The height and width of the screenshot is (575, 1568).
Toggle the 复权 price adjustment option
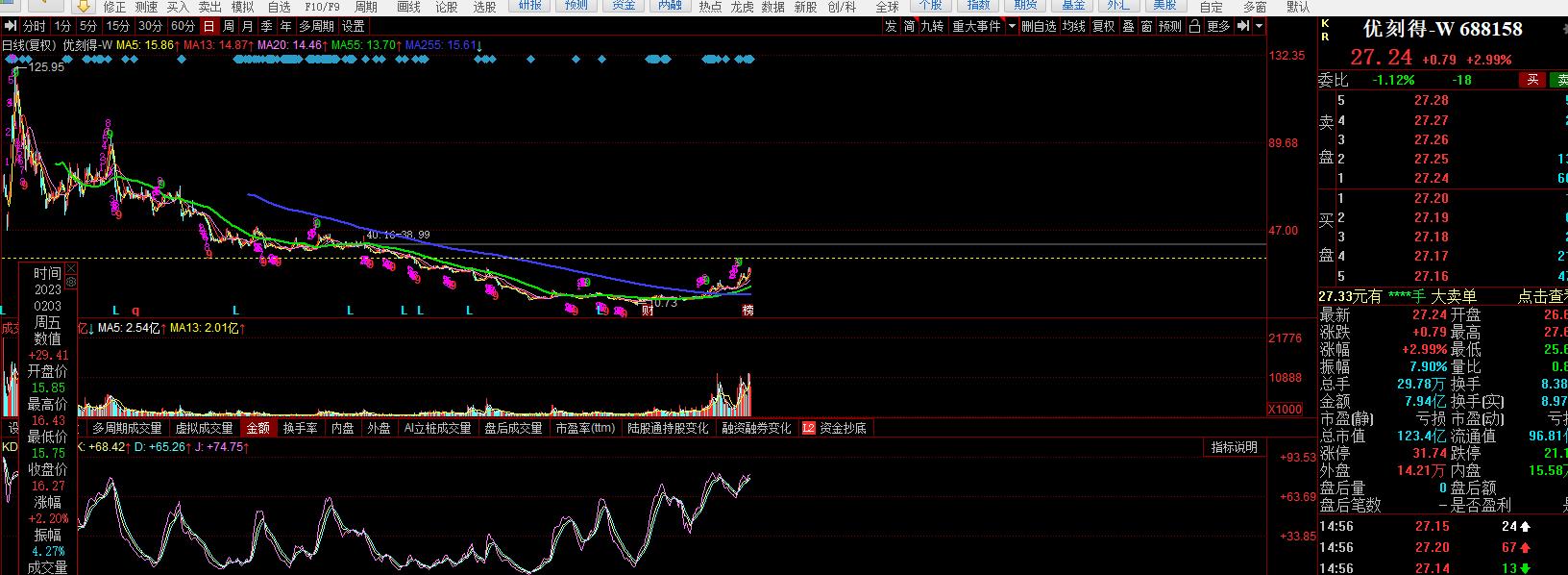pyautogui.click(x=1103, y=27)
